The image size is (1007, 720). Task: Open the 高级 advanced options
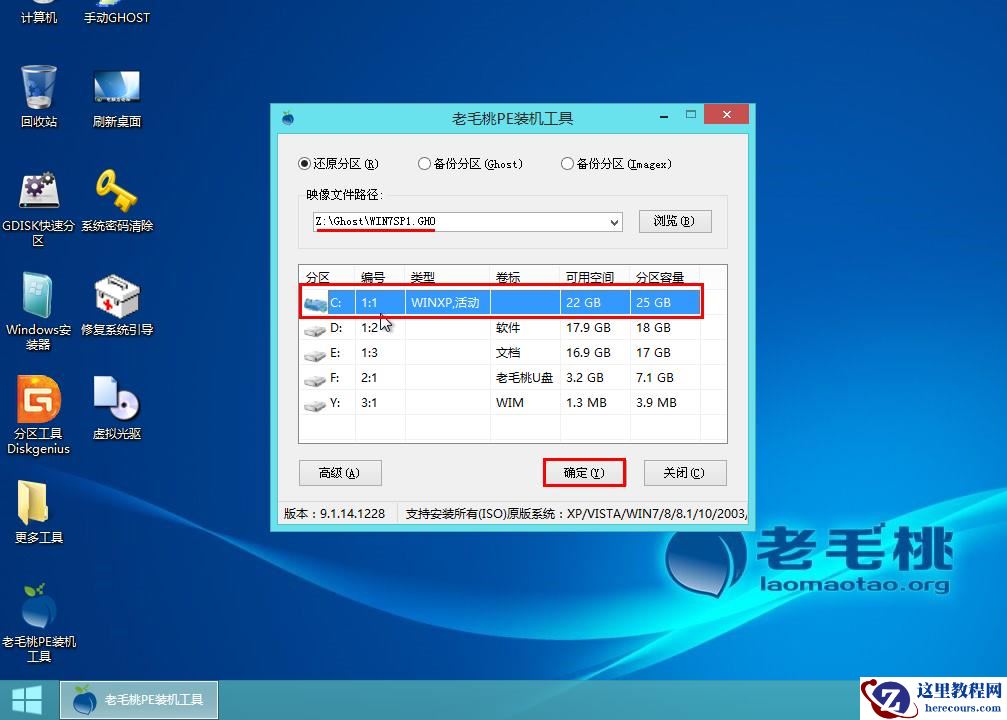(x=340, y=472)
